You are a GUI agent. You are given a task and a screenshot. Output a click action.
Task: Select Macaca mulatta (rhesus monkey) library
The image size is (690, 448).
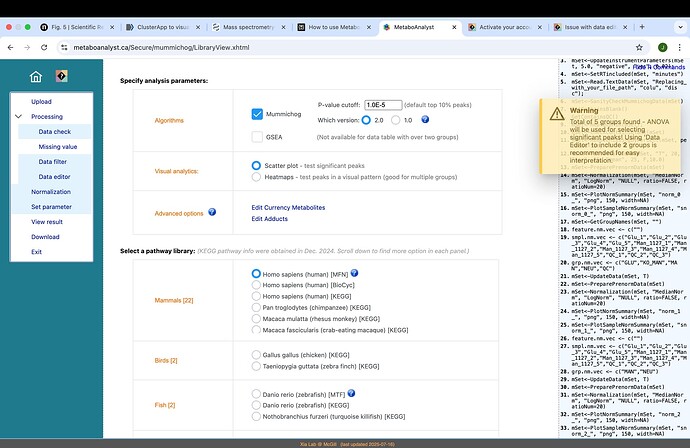click(x=256, y=319)
